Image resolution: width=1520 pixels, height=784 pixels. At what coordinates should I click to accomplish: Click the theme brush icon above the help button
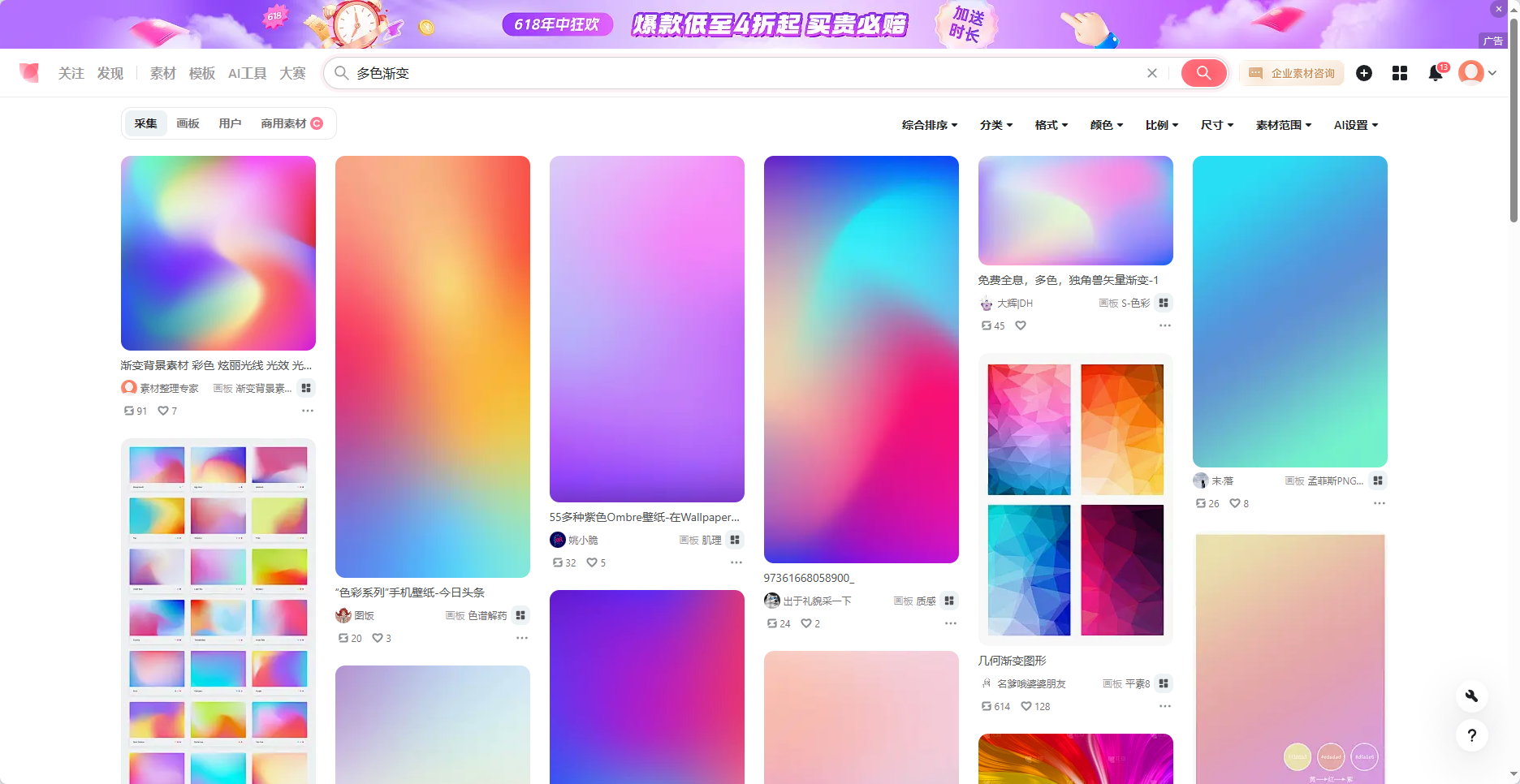tap(1471, 696)
